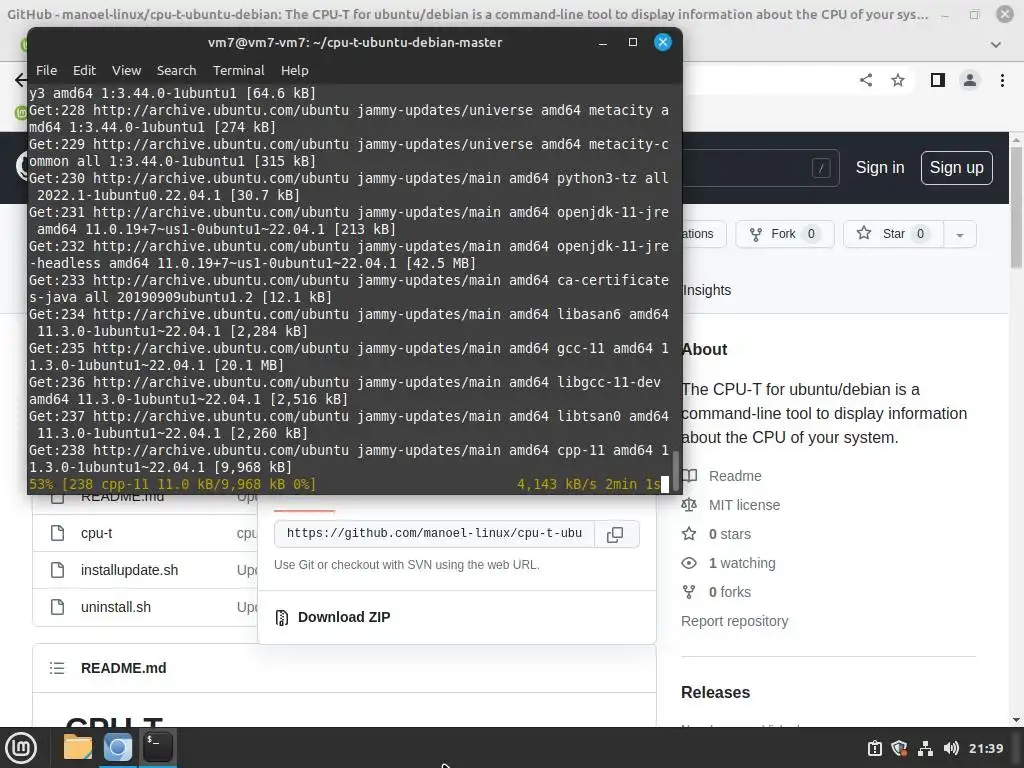The width and height of the screenshot is (1024, 768).
Task: Open the clock showing 21:39
Action: pos(985,748)
